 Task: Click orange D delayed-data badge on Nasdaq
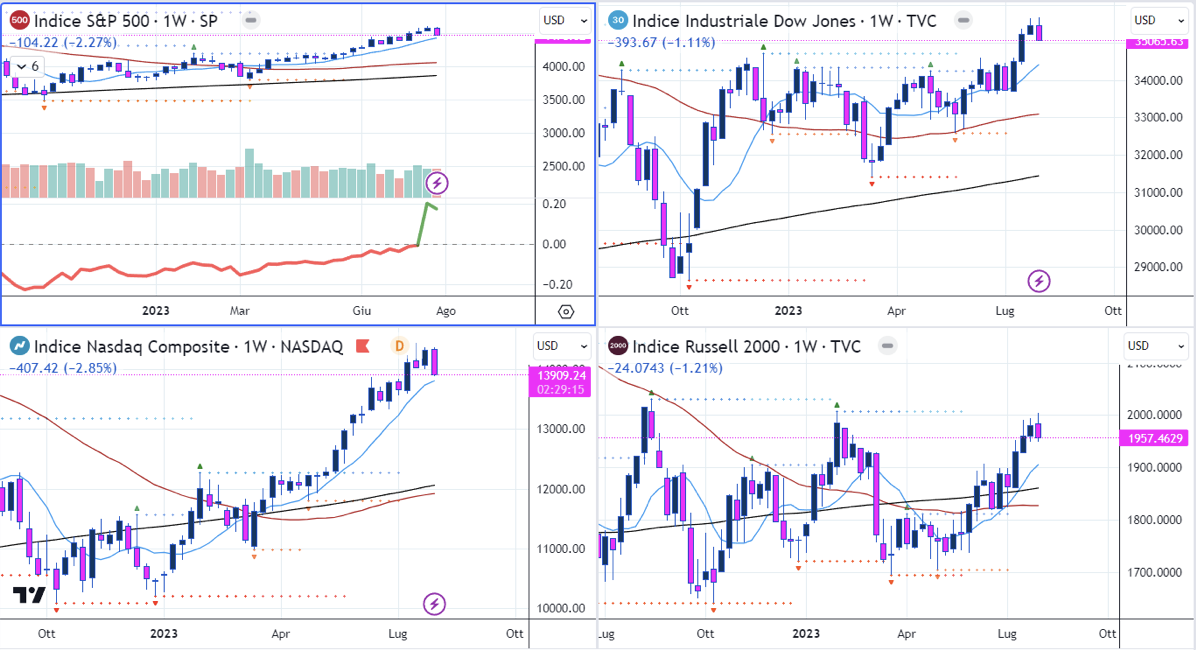coord(398,346)
